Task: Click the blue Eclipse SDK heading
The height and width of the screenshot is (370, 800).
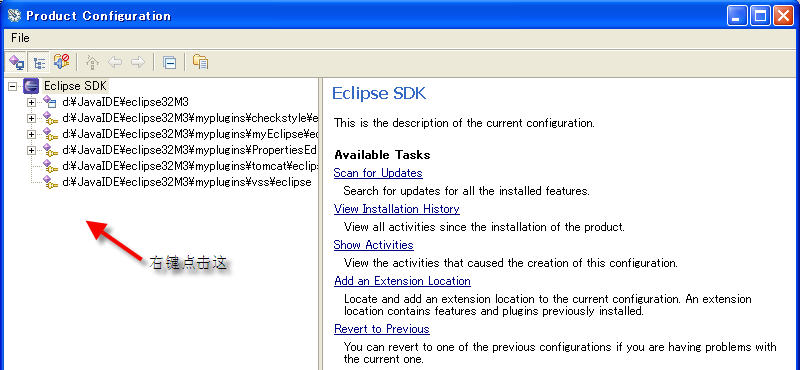Action: point(379,94)
